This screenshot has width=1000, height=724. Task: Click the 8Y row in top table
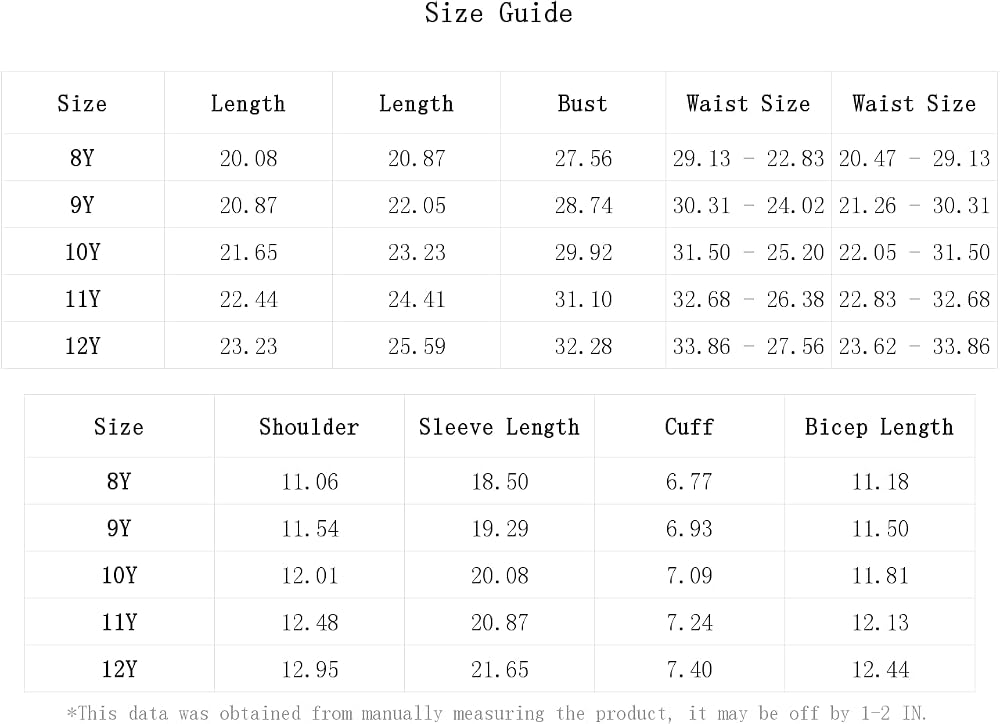499,158
